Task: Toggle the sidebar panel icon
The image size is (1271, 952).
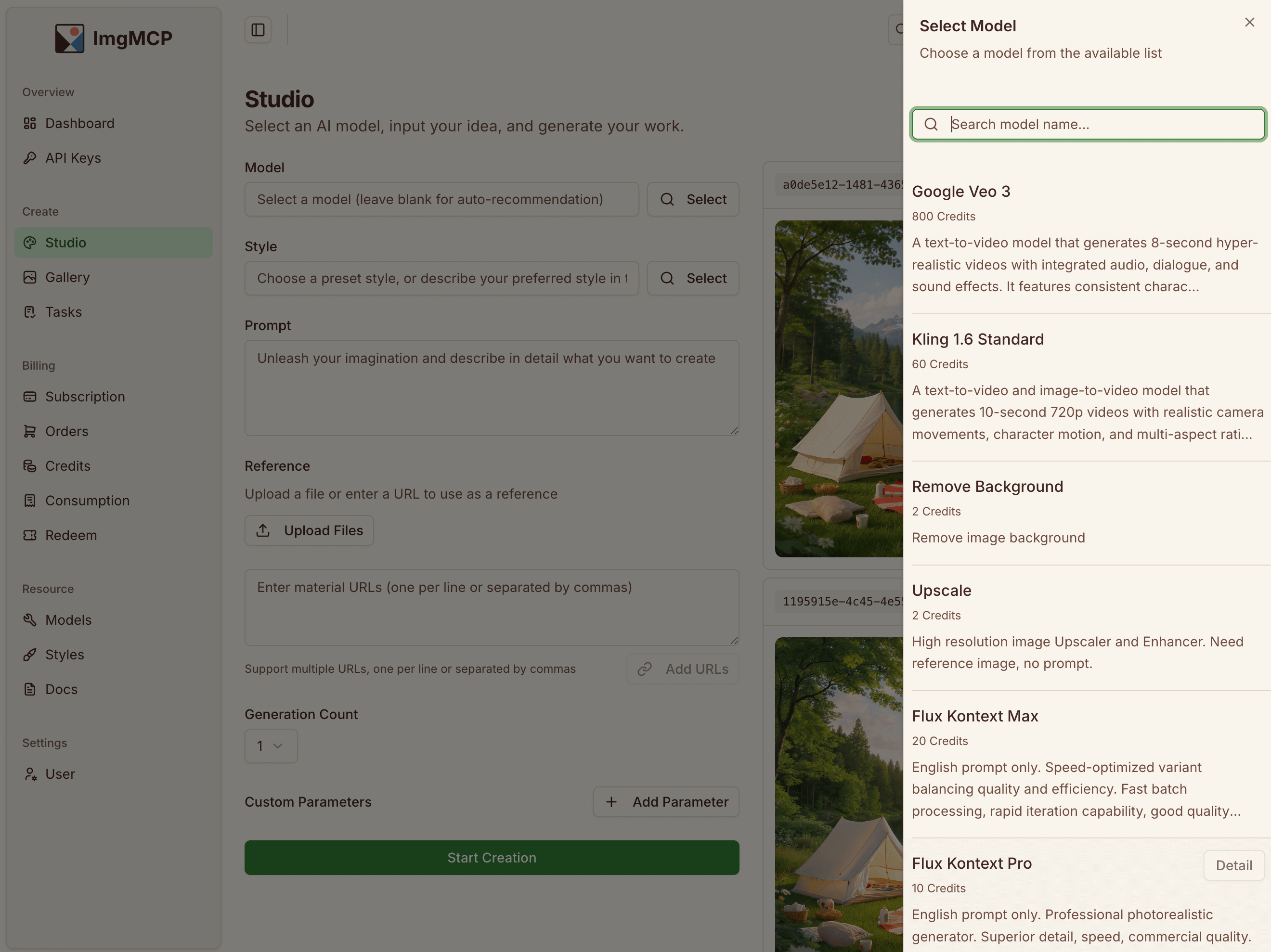Action: [x=258, y=30]
